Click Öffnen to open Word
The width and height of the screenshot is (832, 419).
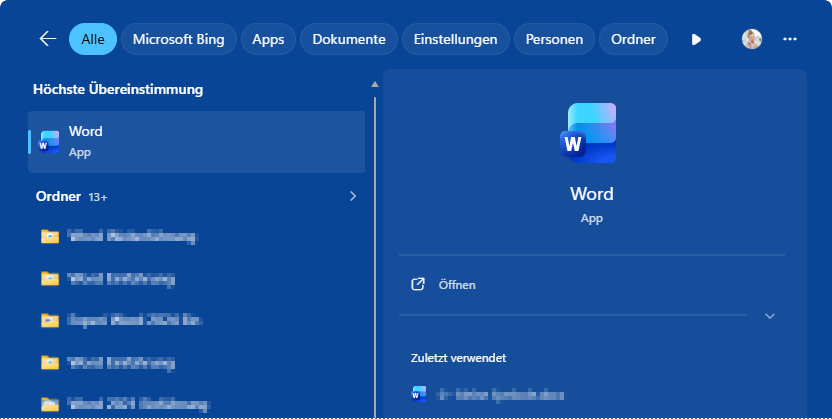point(457,285)
